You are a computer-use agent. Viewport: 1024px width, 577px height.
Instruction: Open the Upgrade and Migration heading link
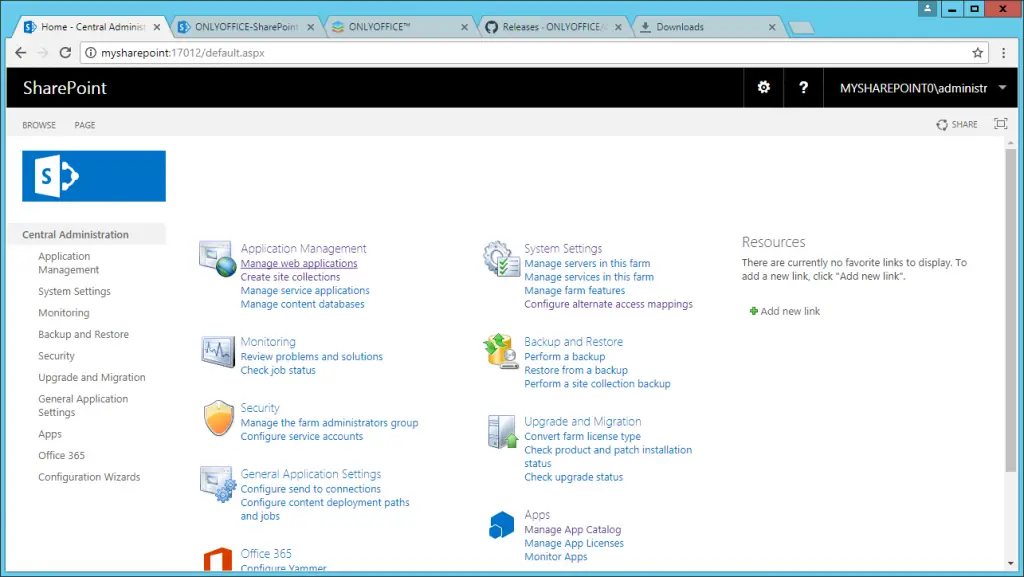(x=583, y=422)
